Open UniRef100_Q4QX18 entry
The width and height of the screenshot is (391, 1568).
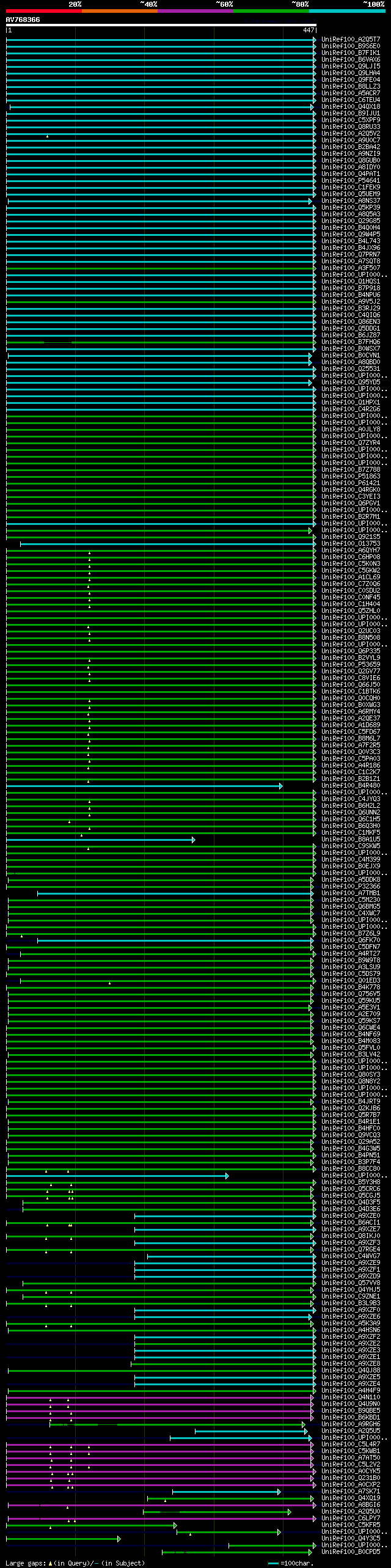tap(351, 107)
